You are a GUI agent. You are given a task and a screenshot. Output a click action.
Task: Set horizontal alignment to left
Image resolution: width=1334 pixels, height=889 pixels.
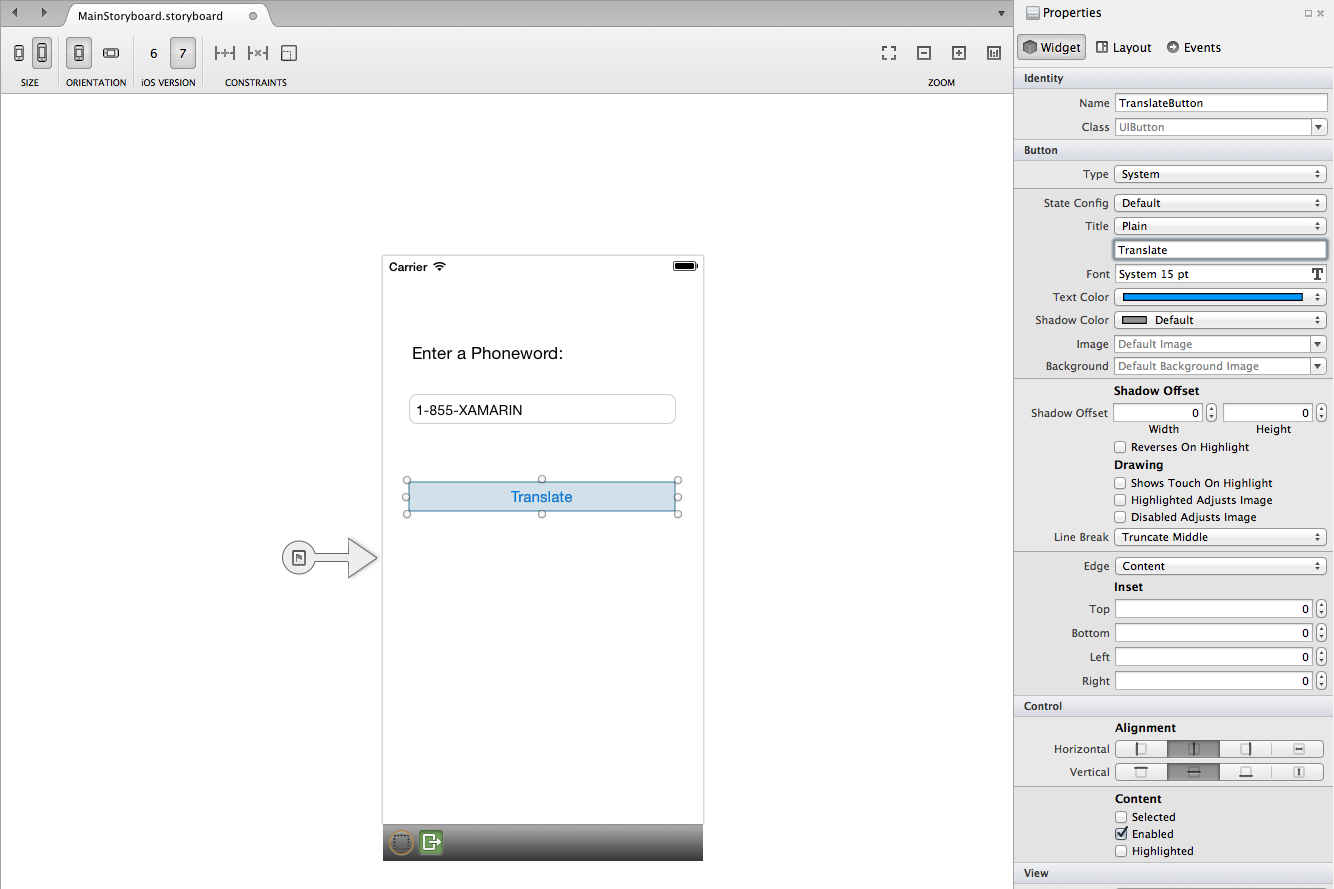[x=1141, y=749]
